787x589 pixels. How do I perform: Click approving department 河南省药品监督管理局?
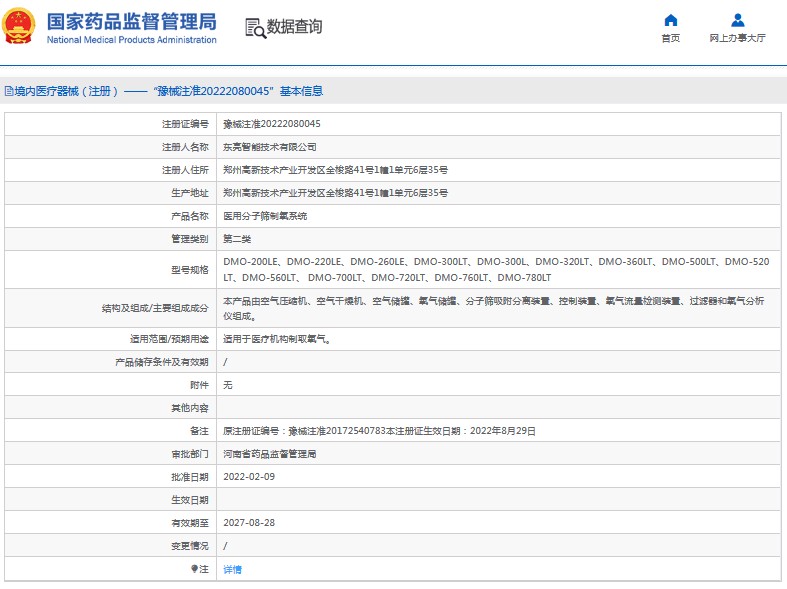[270, 454]
